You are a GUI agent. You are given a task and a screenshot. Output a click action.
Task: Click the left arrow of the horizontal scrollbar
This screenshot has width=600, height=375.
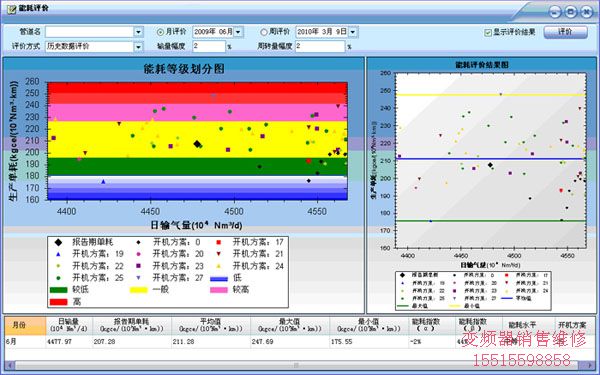[x=10, y=365]
